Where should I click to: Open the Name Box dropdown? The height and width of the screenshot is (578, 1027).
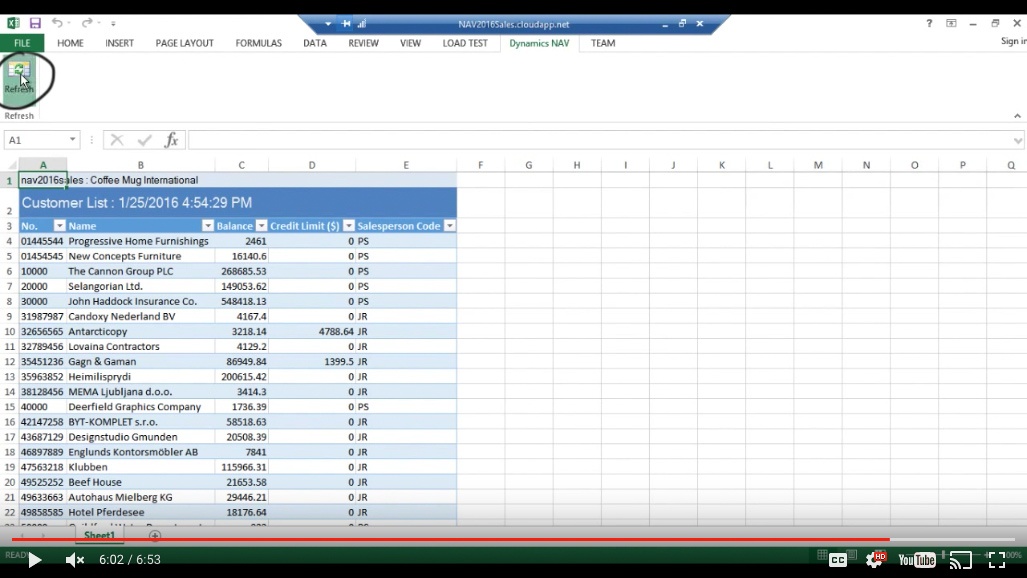72,140
